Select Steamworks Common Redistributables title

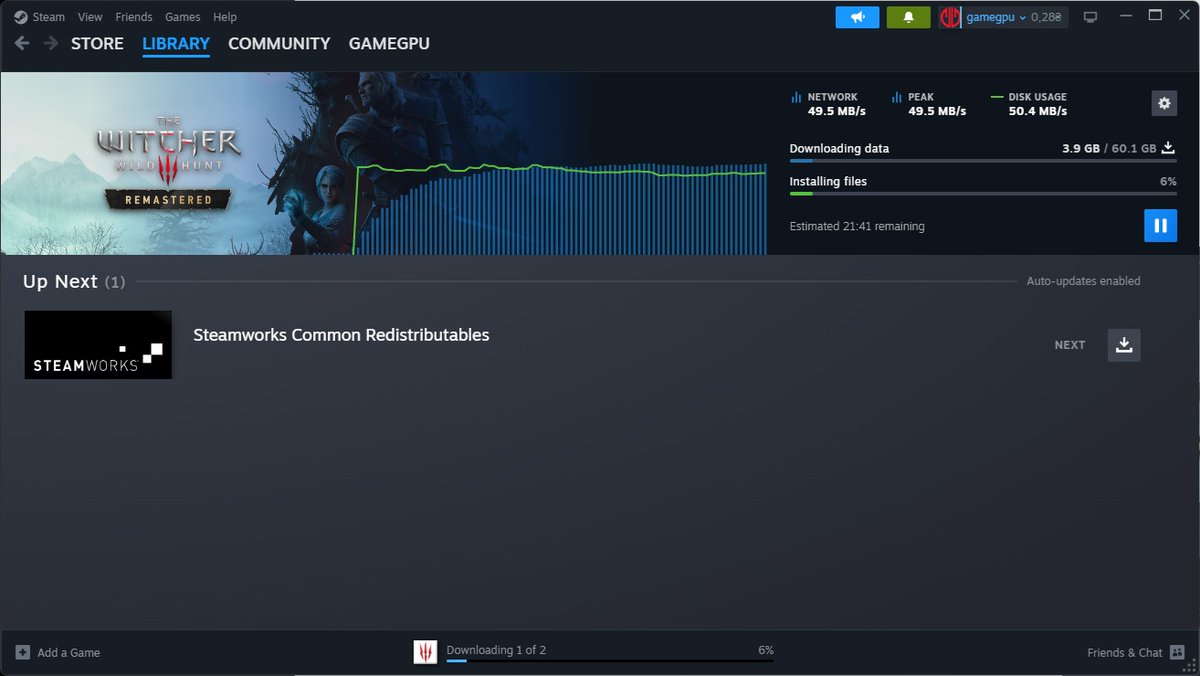[x=341, y=335]
